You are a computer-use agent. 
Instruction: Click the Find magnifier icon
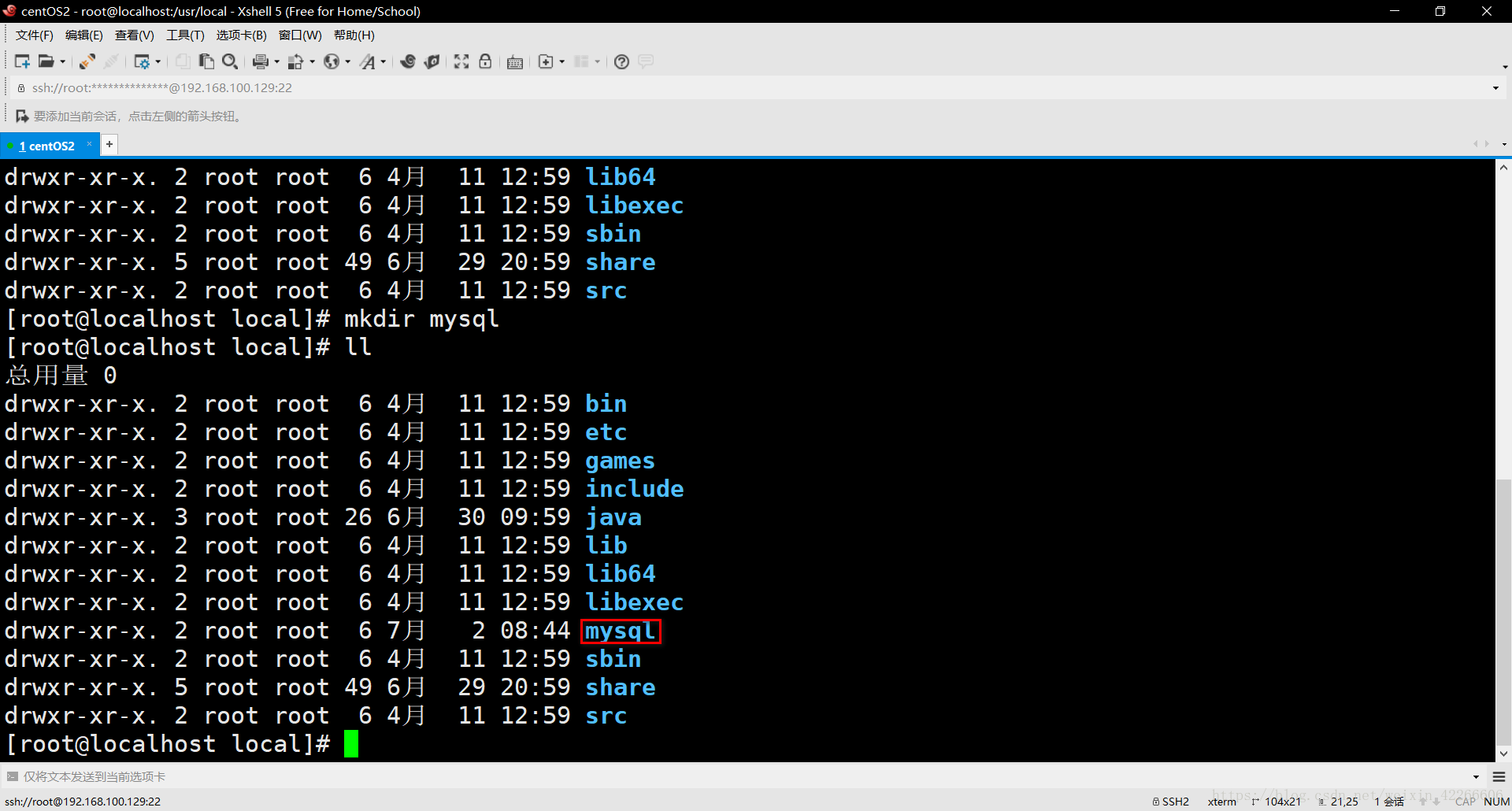click(x=230, y=61)
